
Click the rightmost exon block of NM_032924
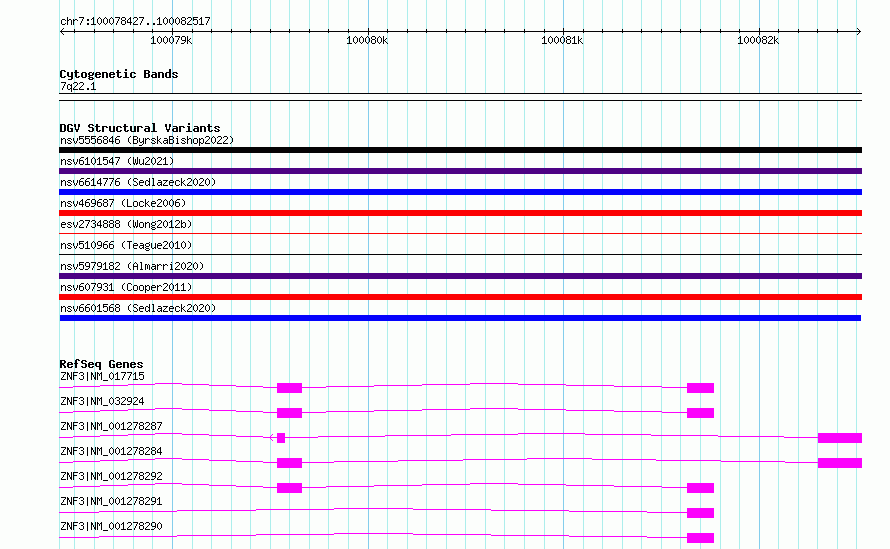click(700, 413)
